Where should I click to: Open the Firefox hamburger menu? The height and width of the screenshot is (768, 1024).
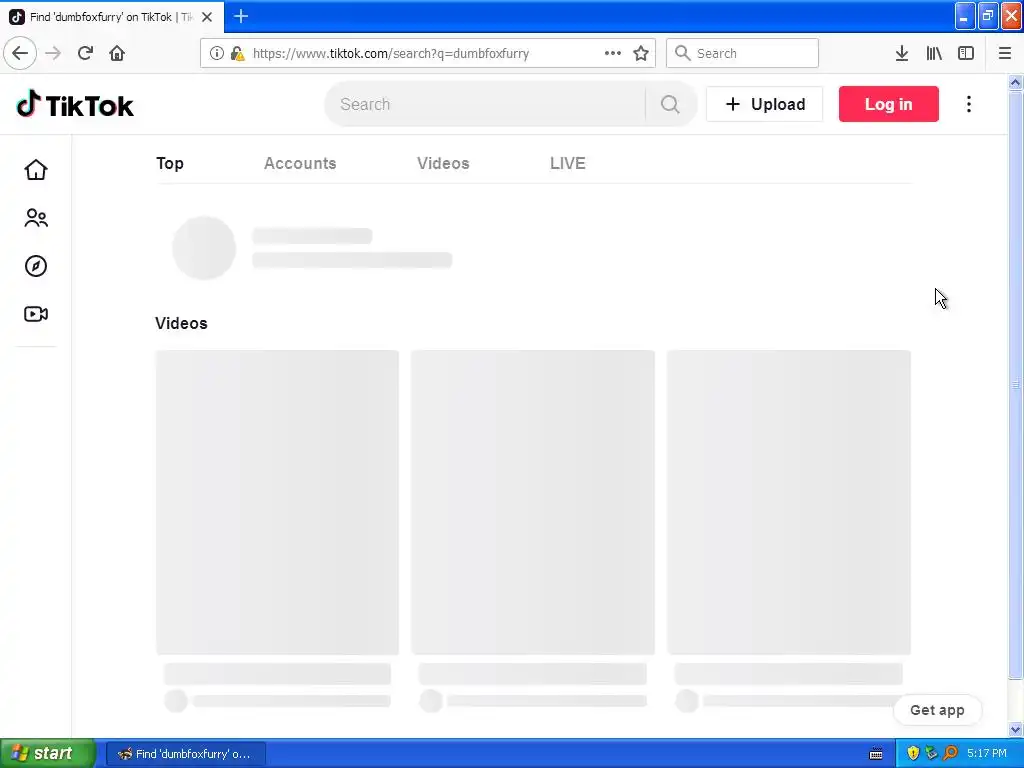pos(1005,53)
